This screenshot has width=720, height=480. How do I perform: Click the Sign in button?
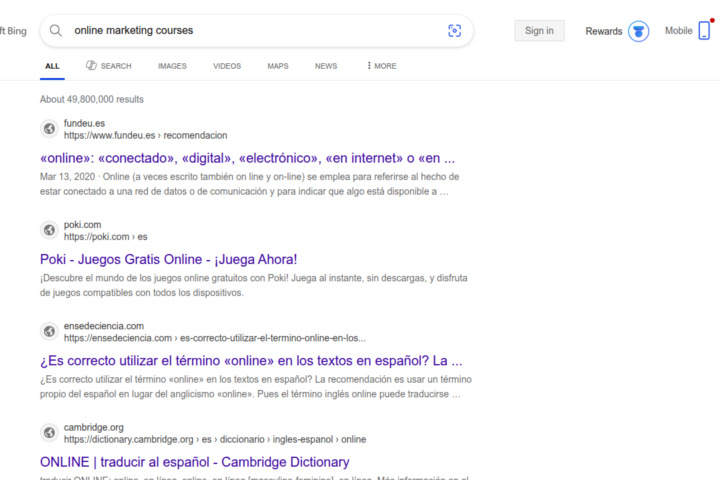coord(539,31)
